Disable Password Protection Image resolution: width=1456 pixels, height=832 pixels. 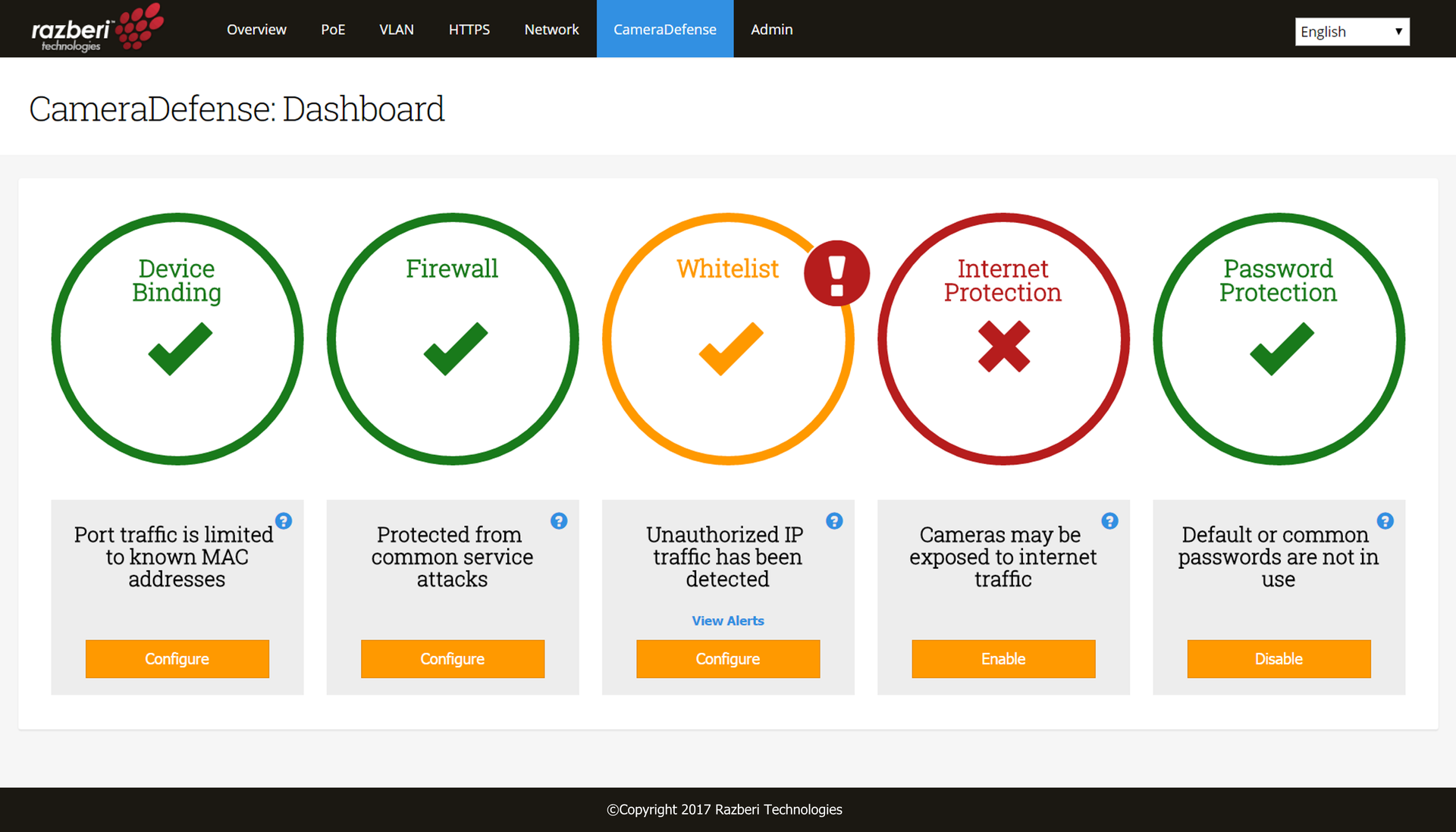click(x=1278, y=658)
